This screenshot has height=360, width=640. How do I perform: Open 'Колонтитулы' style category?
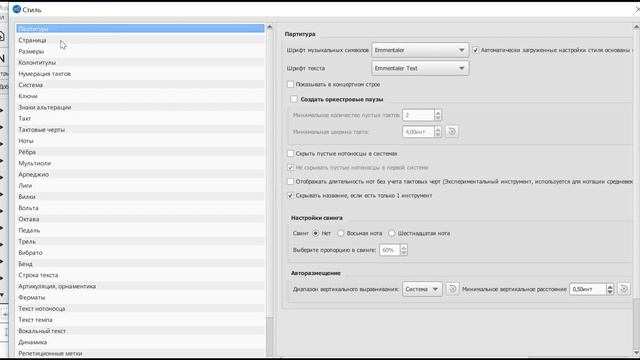point(140,62)
